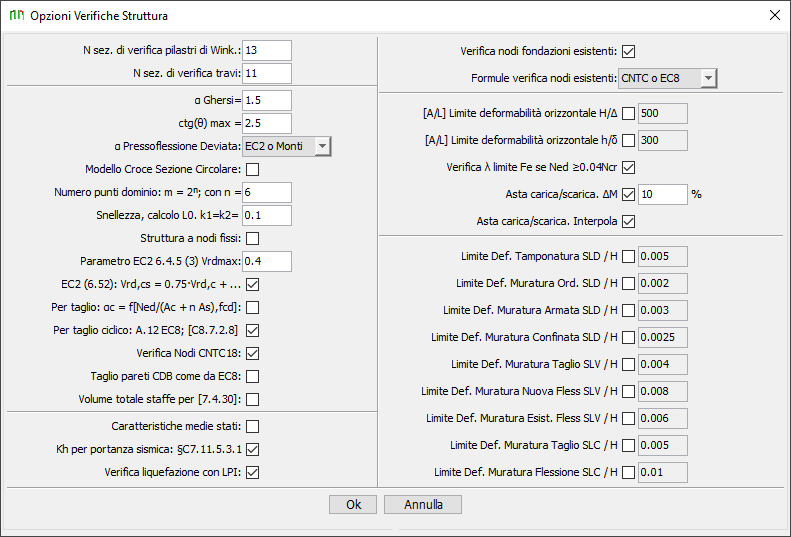The height and width of the screenshot is (537, 791).
Task: Uncheck Verifica Nodi CNTC18 option
Action: click(253, 353)
